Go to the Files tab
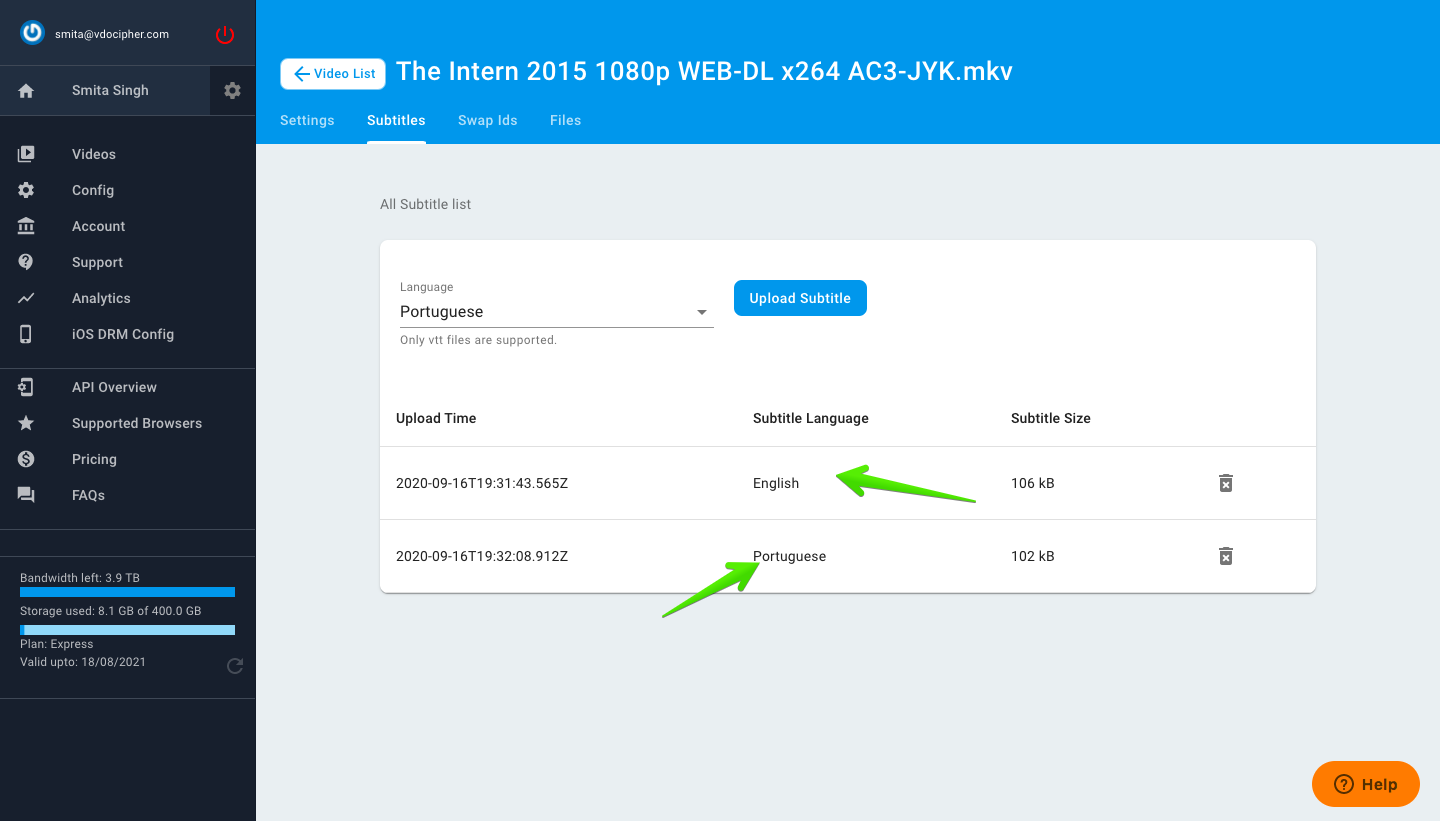This screenshot has width=1440, height=821. [x=565, y=120]
